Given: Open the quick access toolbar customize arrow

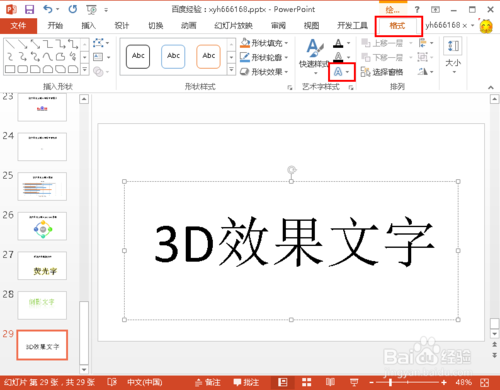Looking at the screenshot, I should click(x=106, y=10).
